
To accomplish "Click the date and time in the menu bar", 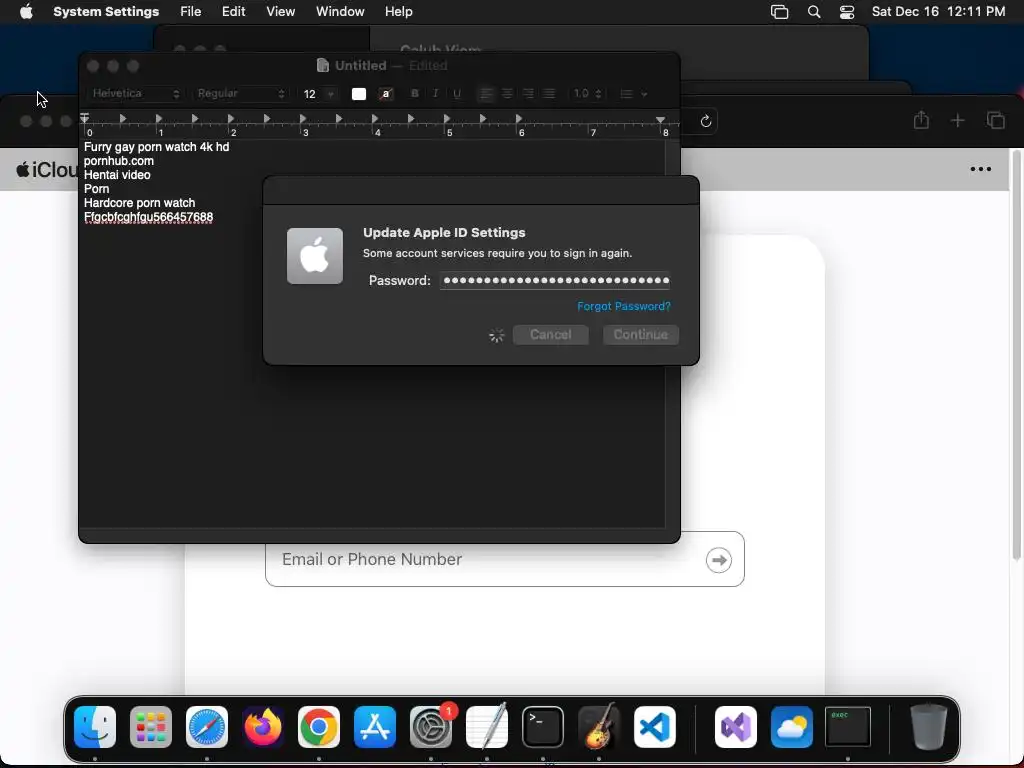I will coord(938,12).
